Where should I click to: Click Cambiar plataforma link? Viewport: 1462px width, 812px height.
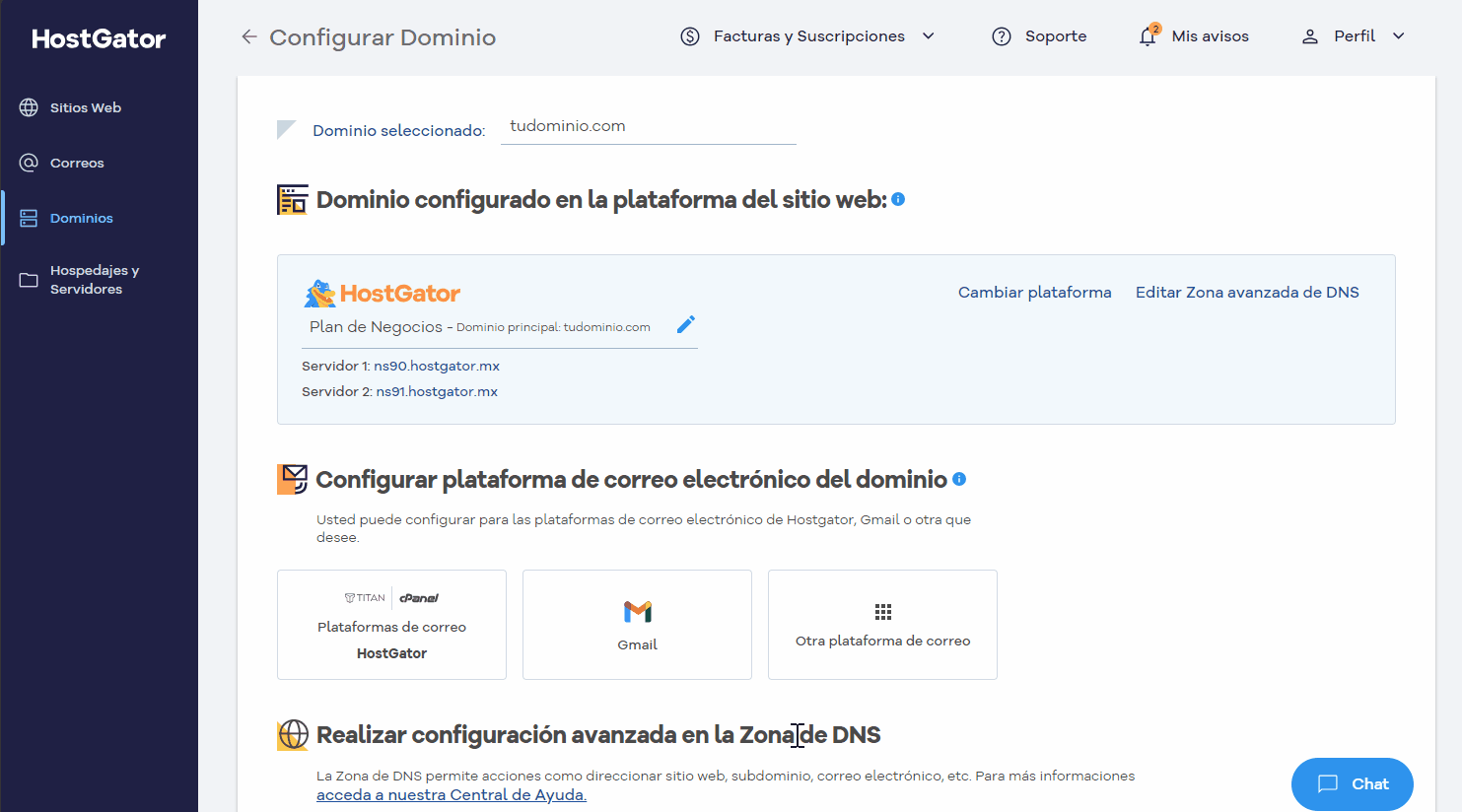(1034, 293)
